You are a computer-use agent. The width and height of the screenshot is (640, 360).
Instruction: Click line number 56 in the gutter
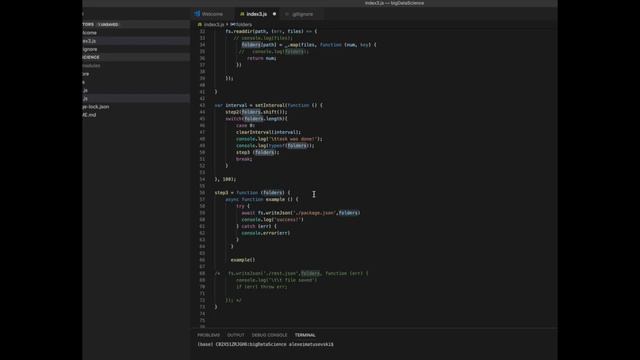202,193
